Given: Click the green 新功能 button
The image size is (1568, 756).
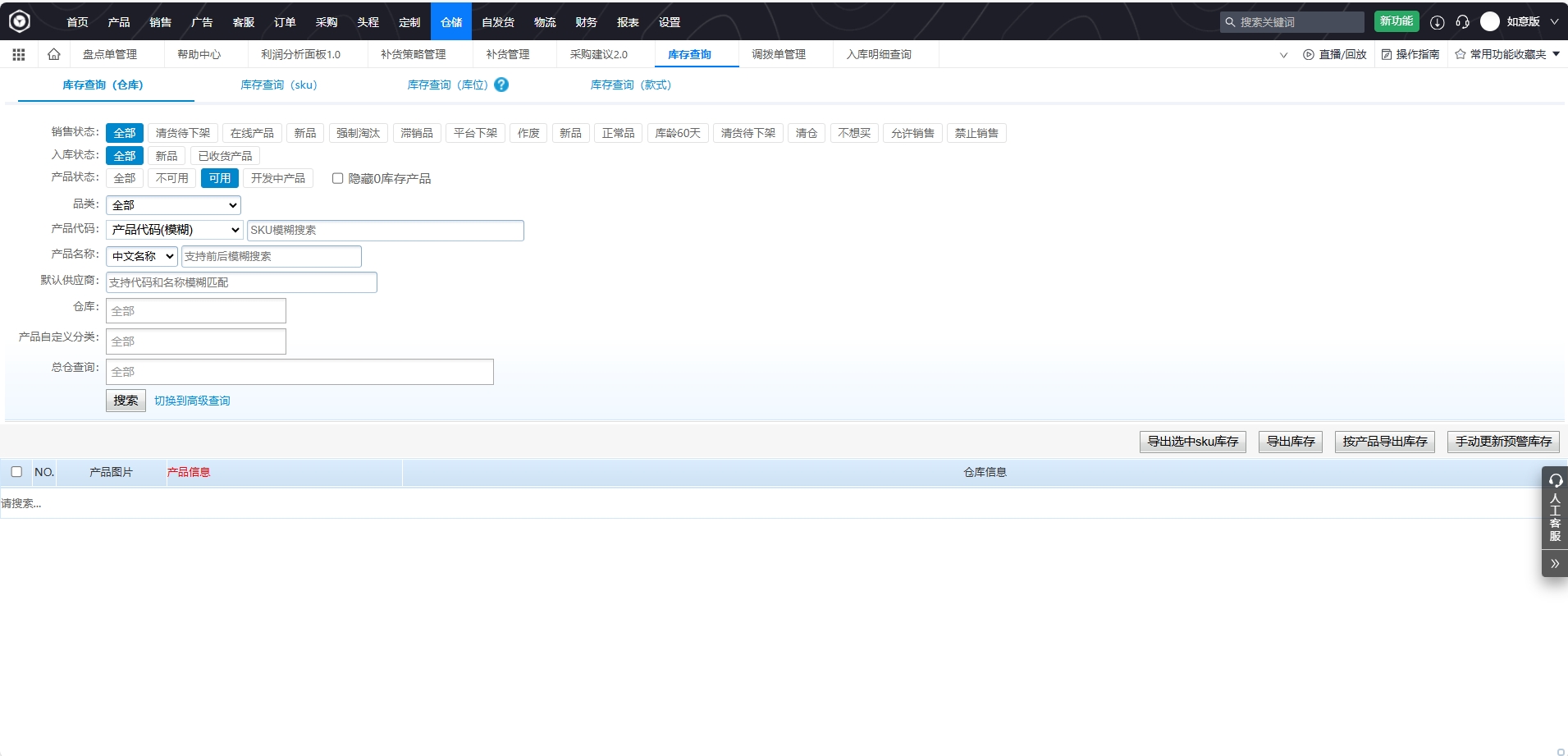Looking at the screenshot, I should [1397, 21].
